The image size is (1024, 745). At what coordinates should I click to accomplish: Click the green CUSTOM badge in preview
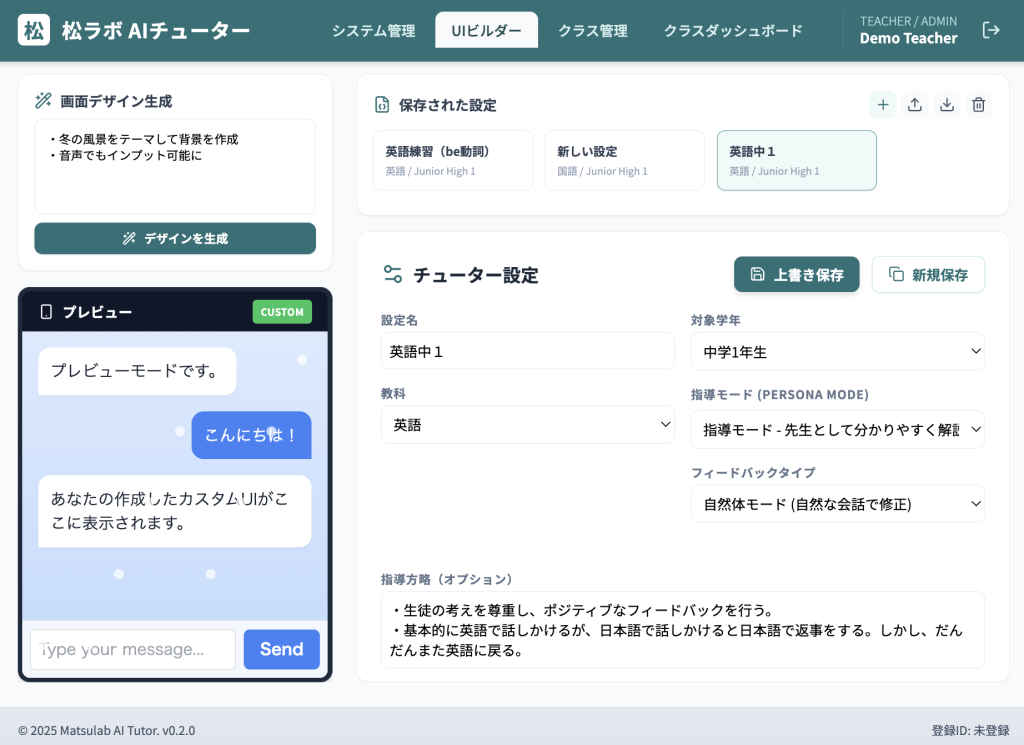click(x=282, y=312)
